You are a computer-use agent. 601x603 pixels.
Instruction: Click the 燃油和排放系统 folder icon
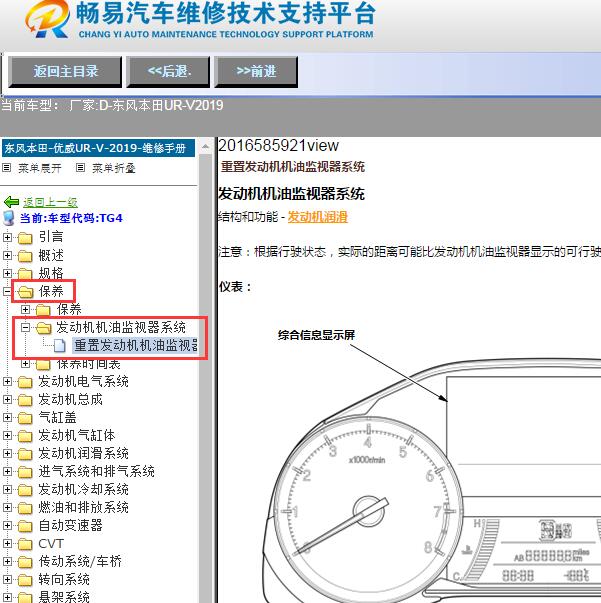[x=25, y=508]
